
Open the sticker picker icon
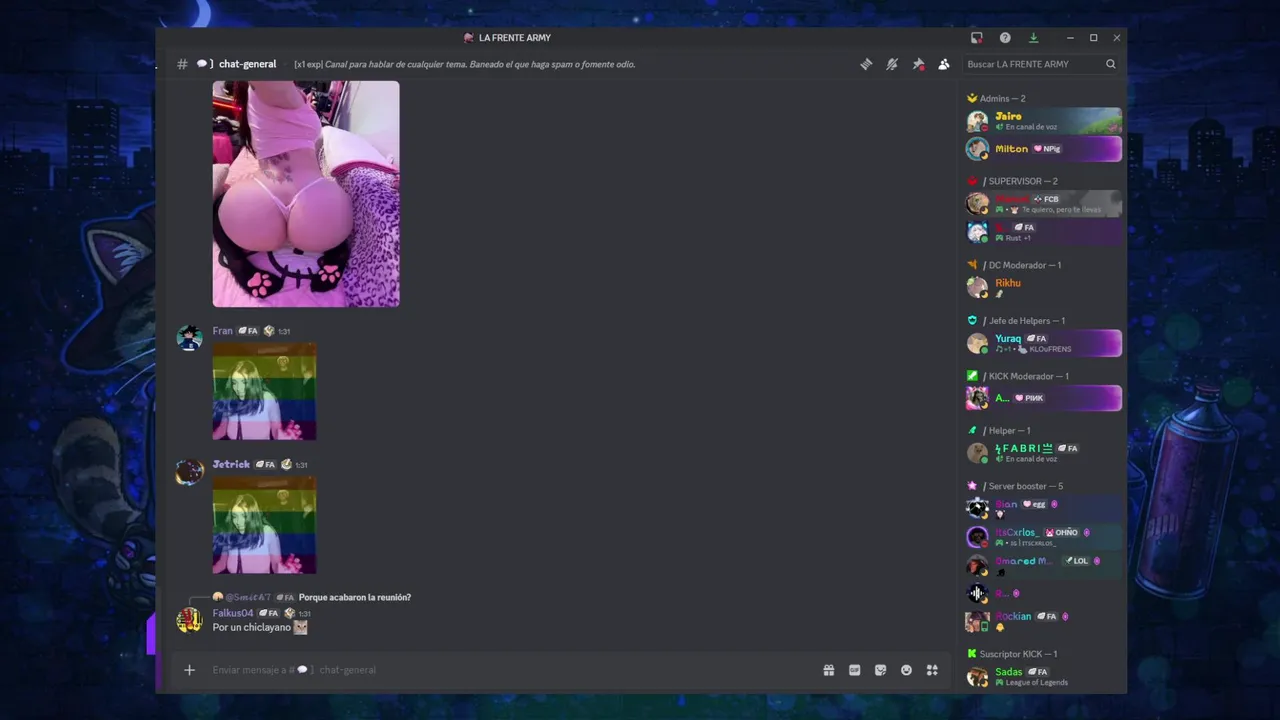[880, 670]
